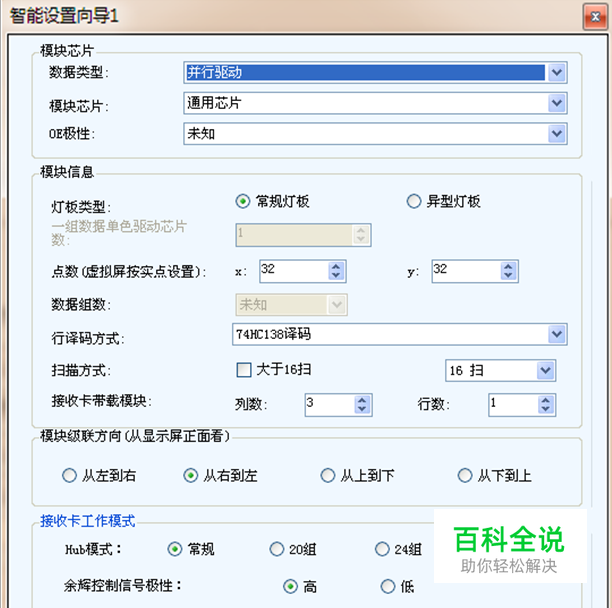Increase the x point count by one
Viewport: 612px width, 608px height.
click(336, 267)
